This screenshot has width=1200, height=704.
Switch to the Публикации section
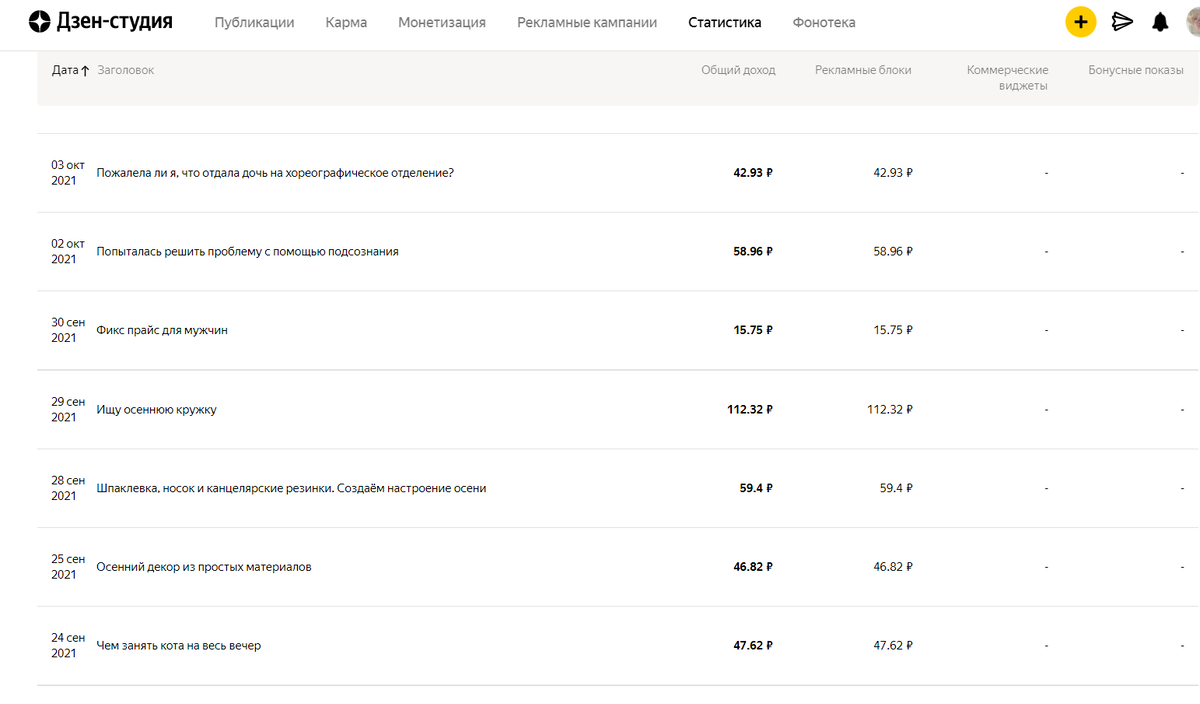254,21
